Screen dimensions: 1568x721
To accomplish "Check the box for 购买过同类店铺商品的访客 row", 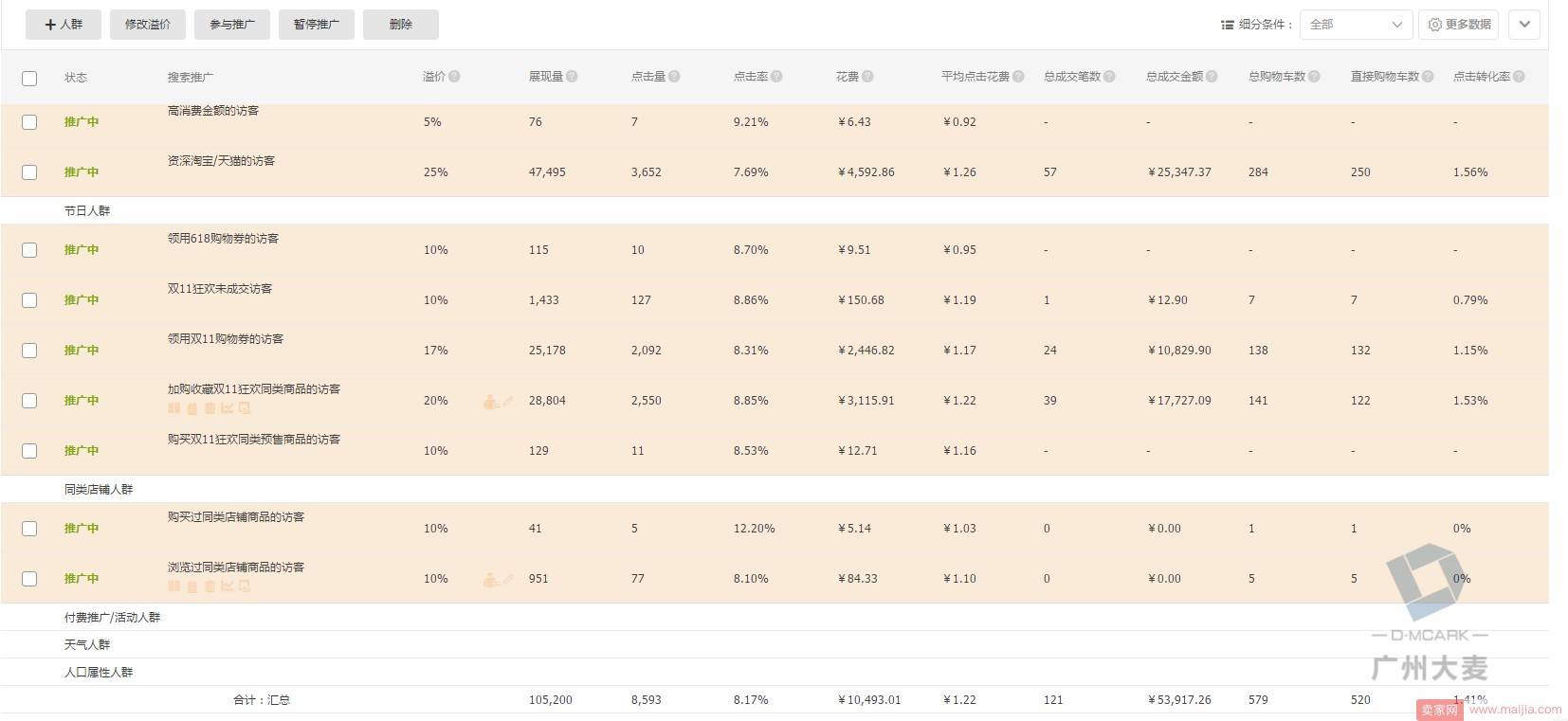I will [29, 529].
